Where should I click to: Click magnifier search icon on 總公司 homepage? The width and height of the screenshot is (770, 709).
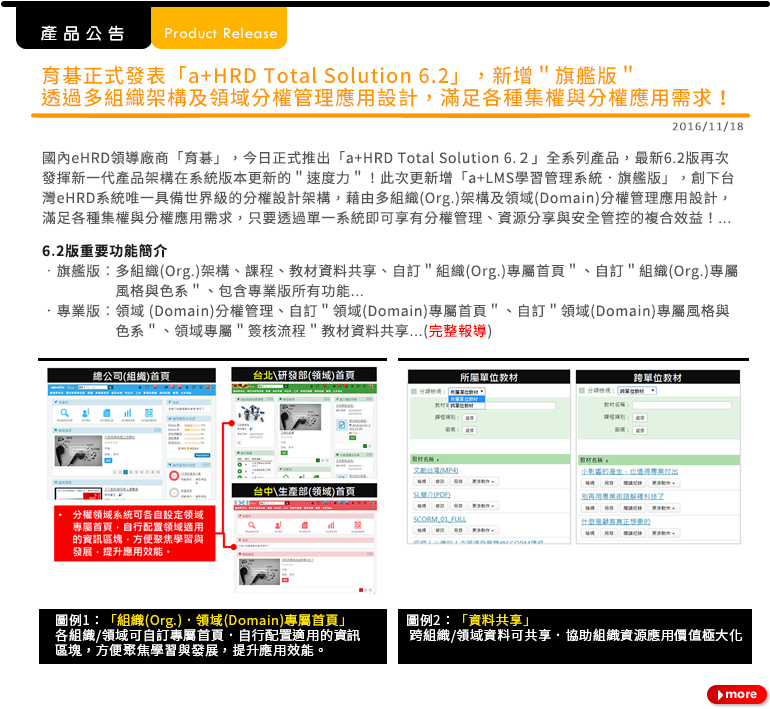63,412
